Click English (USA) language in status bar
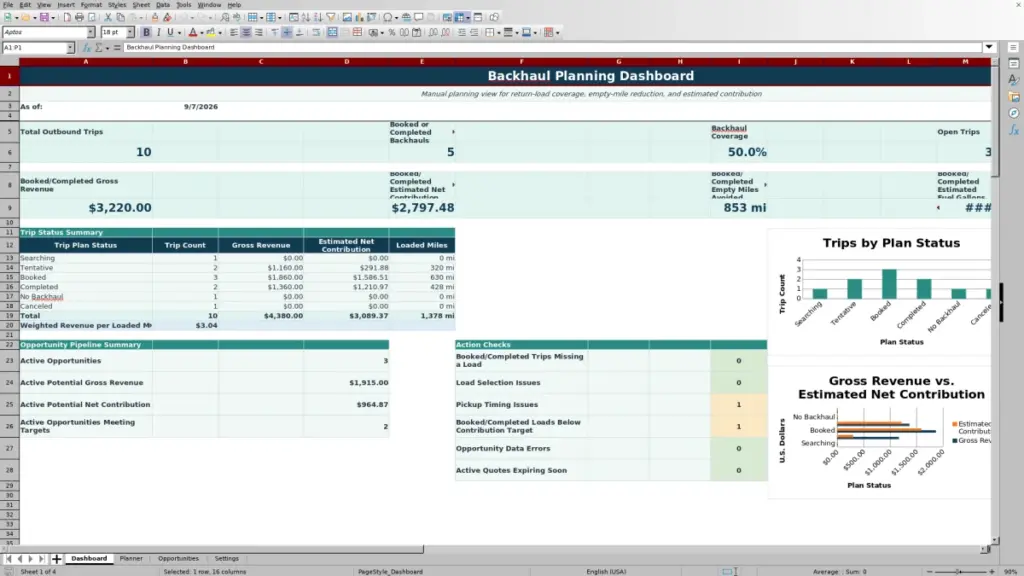 tap(606, 571)
